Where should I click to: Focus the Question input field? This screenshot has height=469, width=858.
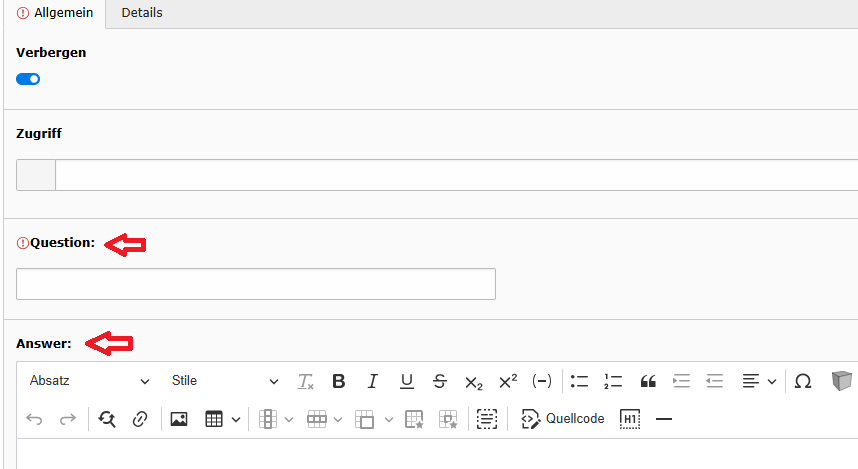coord(256,284)
